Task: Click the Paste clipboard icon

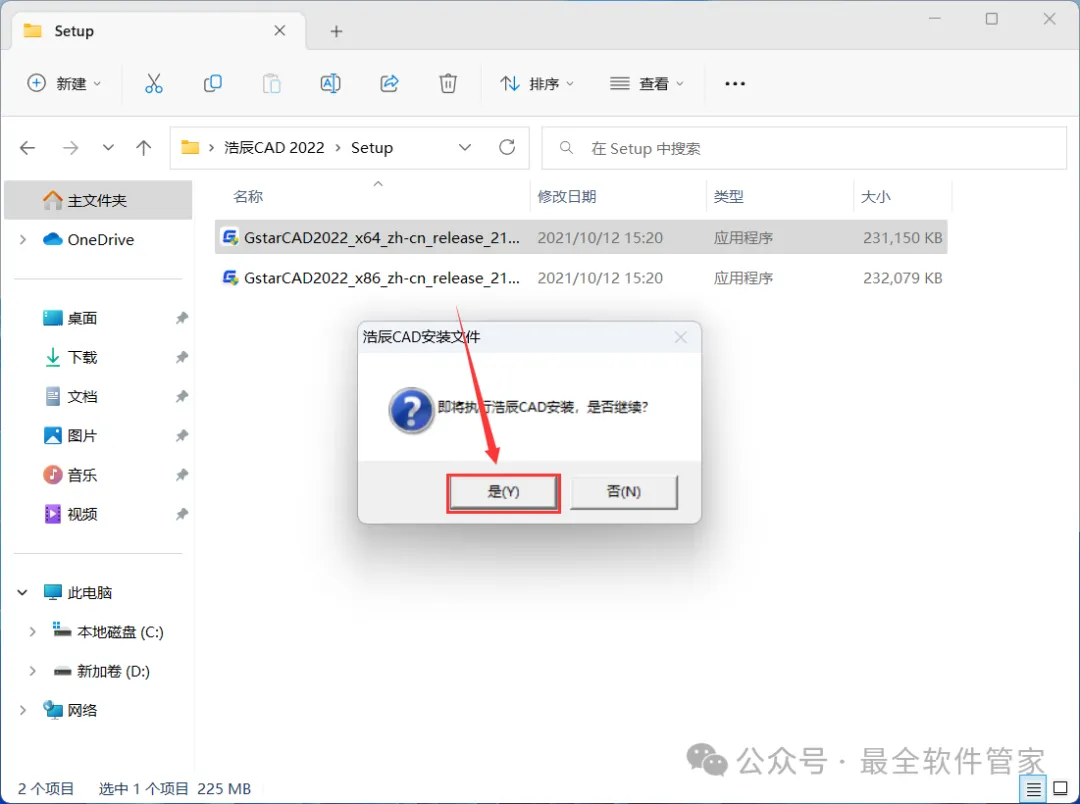Action: (x=271, y=83)
